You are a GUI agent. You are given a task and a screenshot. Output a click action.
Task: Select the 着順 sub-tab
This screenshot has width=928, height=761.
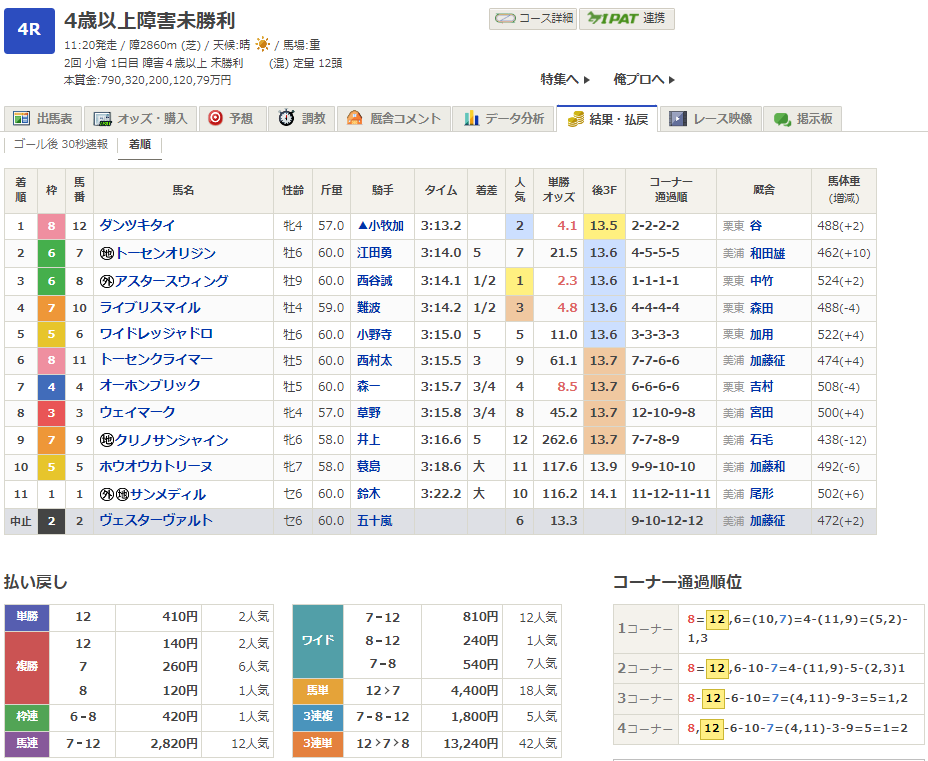[139, 144]
